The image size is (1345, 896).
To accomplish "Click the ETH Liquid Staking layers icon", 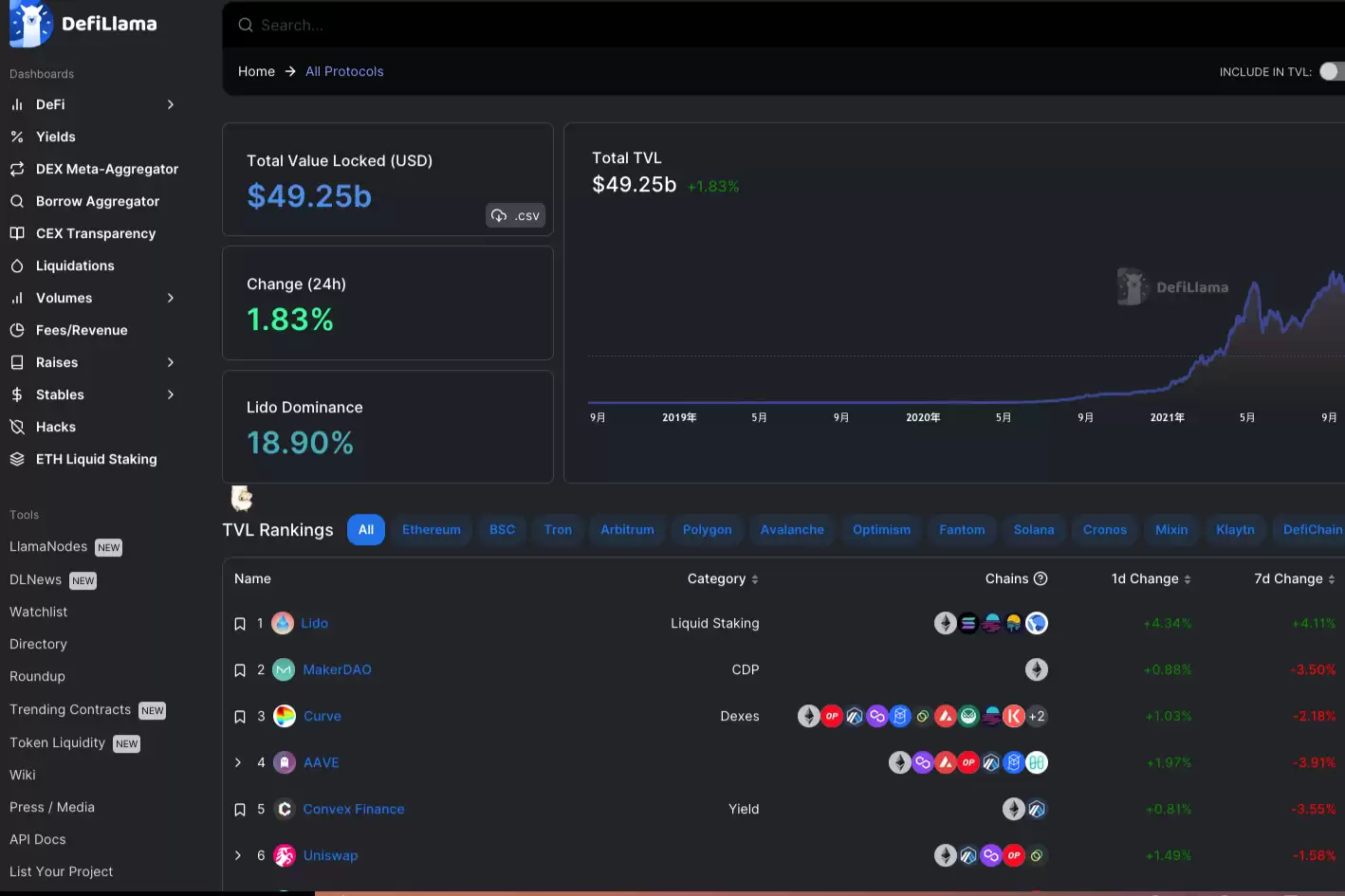I will pyautogui.click(x=17, y=459).
